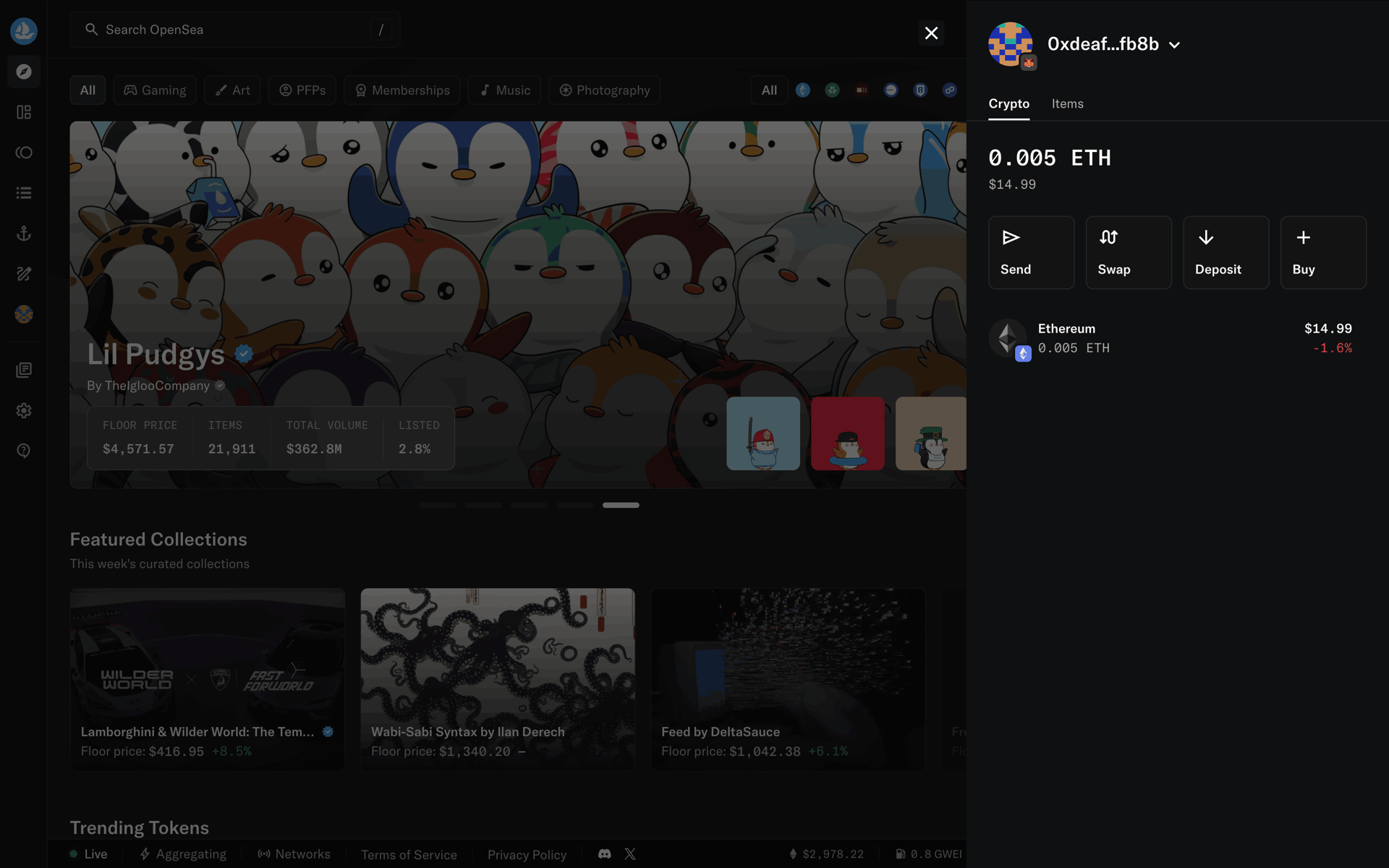The height and width of the screenshot is (868, 1389).
Task: Switch to the Items tab
Action: pos(1067,103)
